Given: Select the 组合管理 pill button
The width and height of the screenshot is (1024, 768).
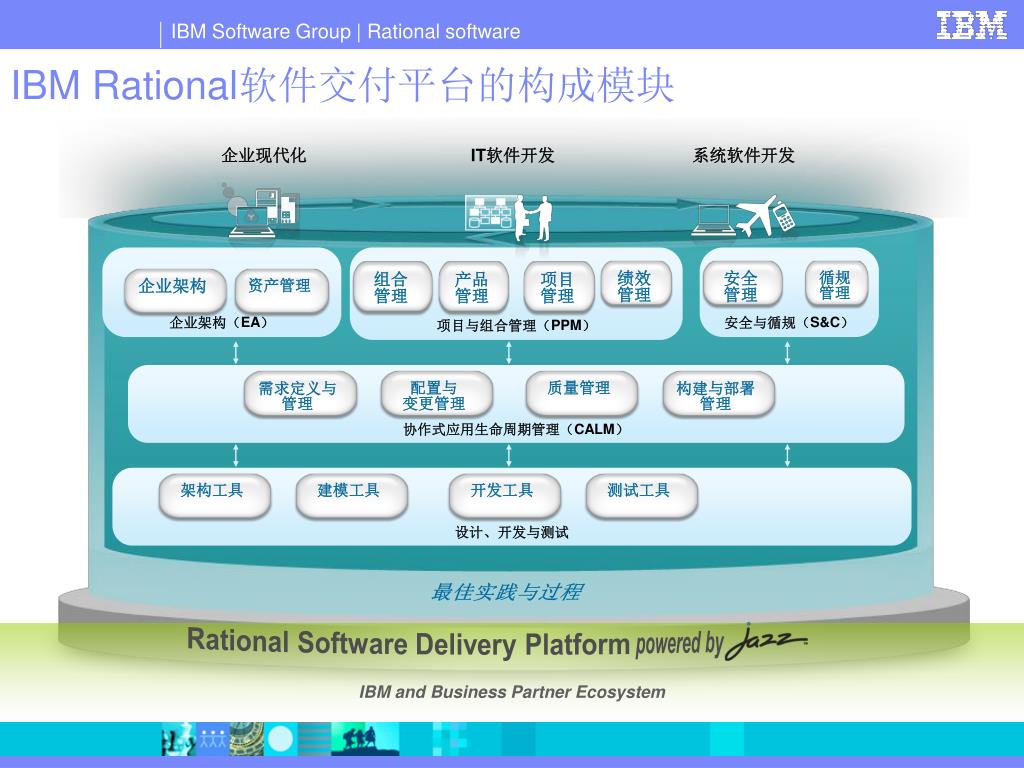Looking at the screenshot, I should pyautogui.click(x=392, y=286).
